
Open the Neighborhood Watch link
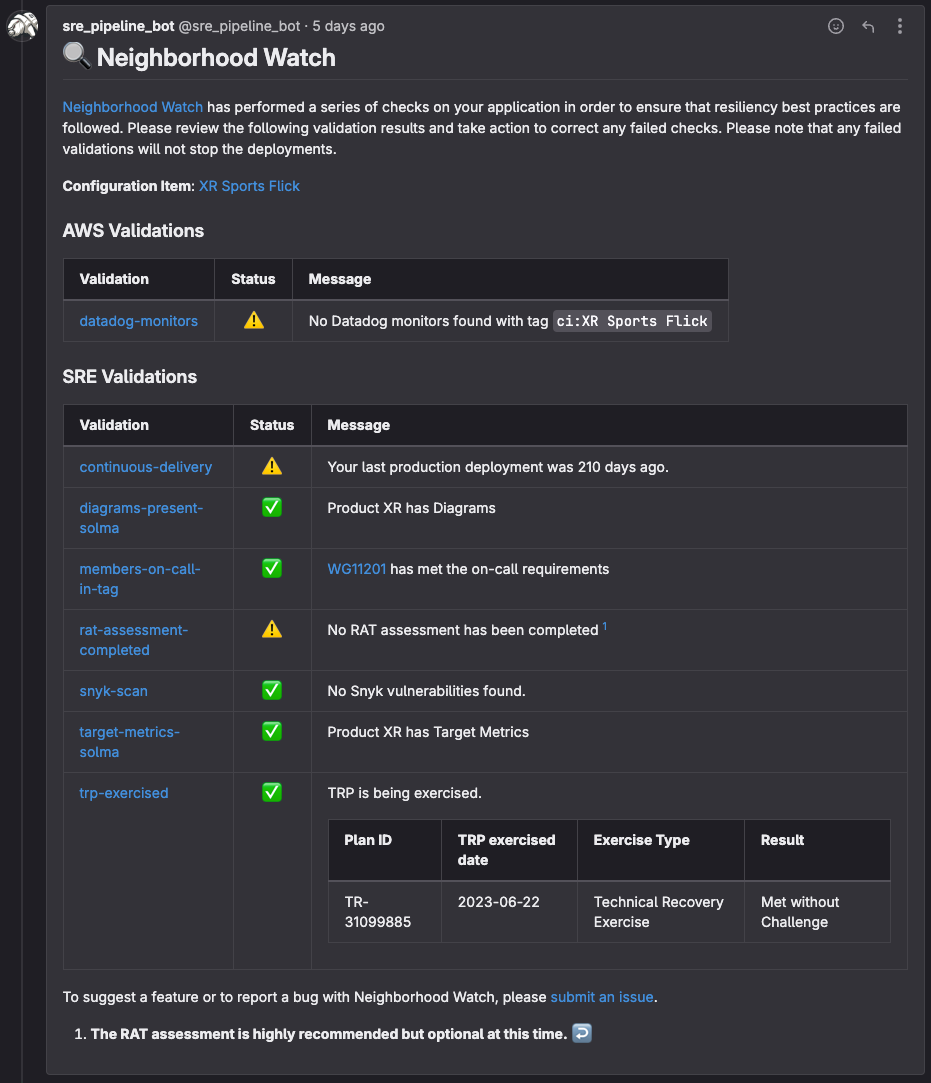point(133,107)
